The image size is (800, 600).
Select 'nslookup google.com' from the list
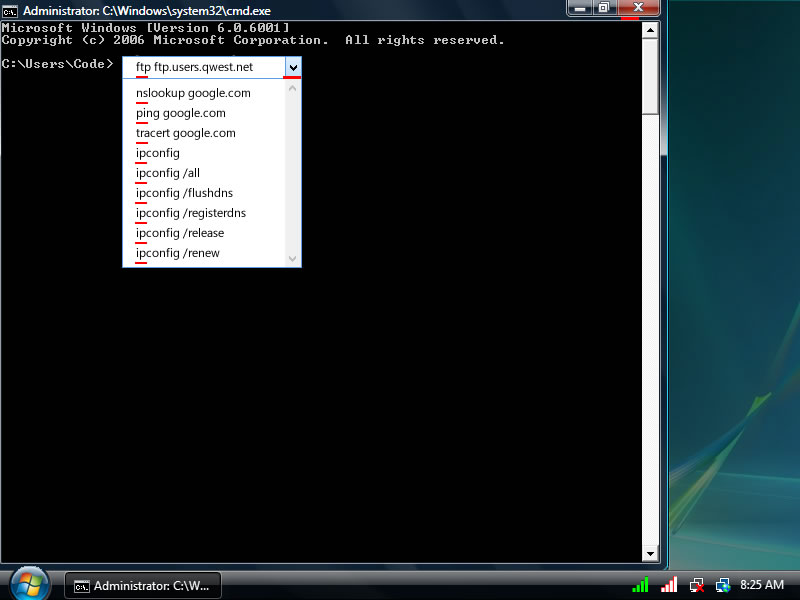coord(193,93)
